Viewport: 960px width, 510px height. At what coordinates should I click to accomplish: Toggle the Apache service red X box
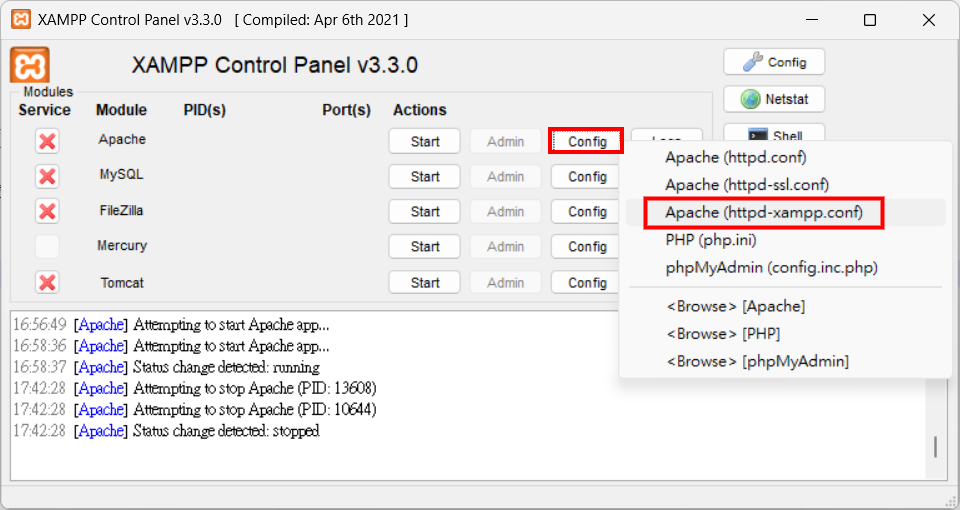pos(47,141)
